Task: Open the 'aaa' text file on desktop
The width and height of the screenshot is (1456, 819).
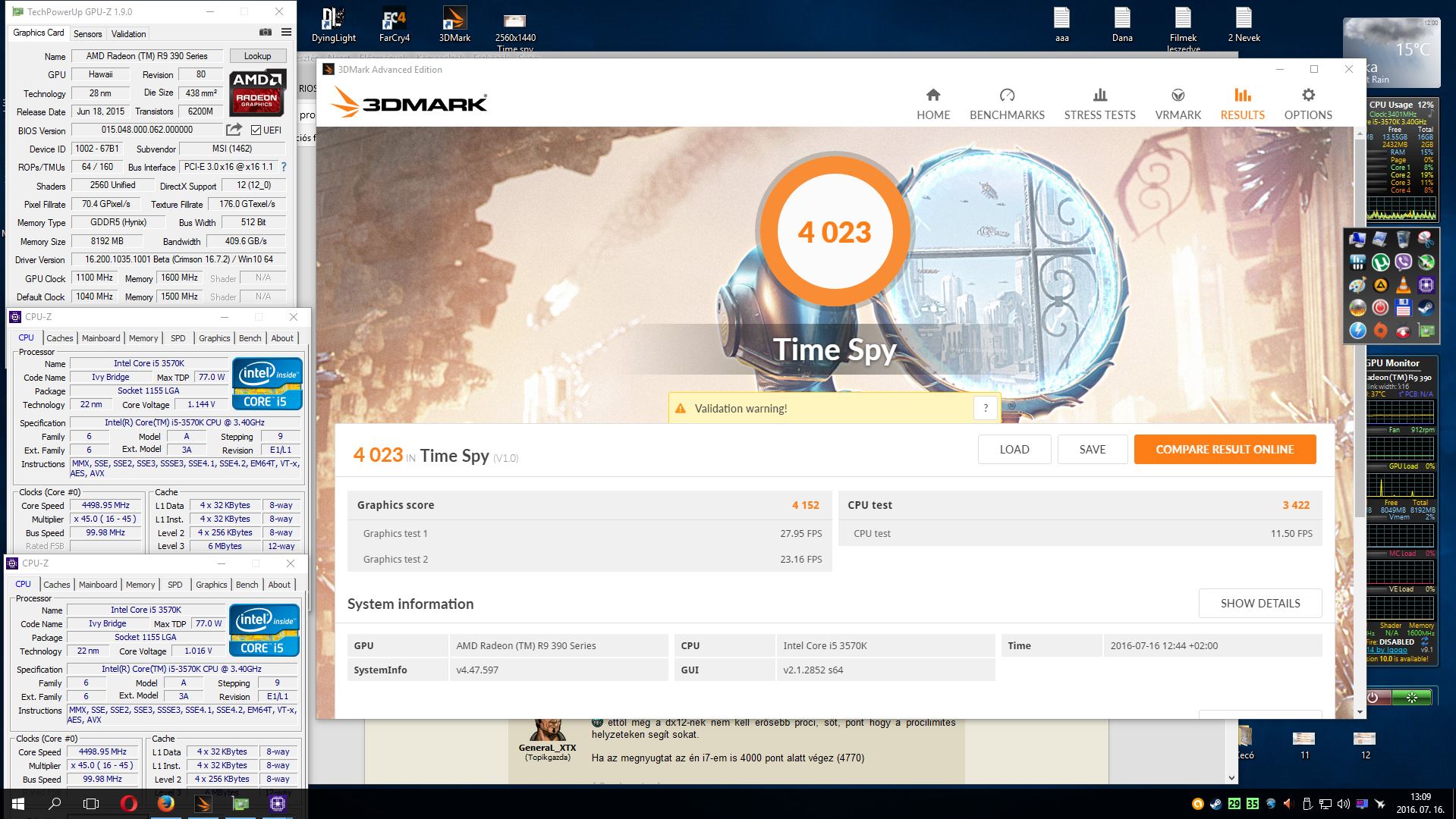Action: [x=1061, y=25]
